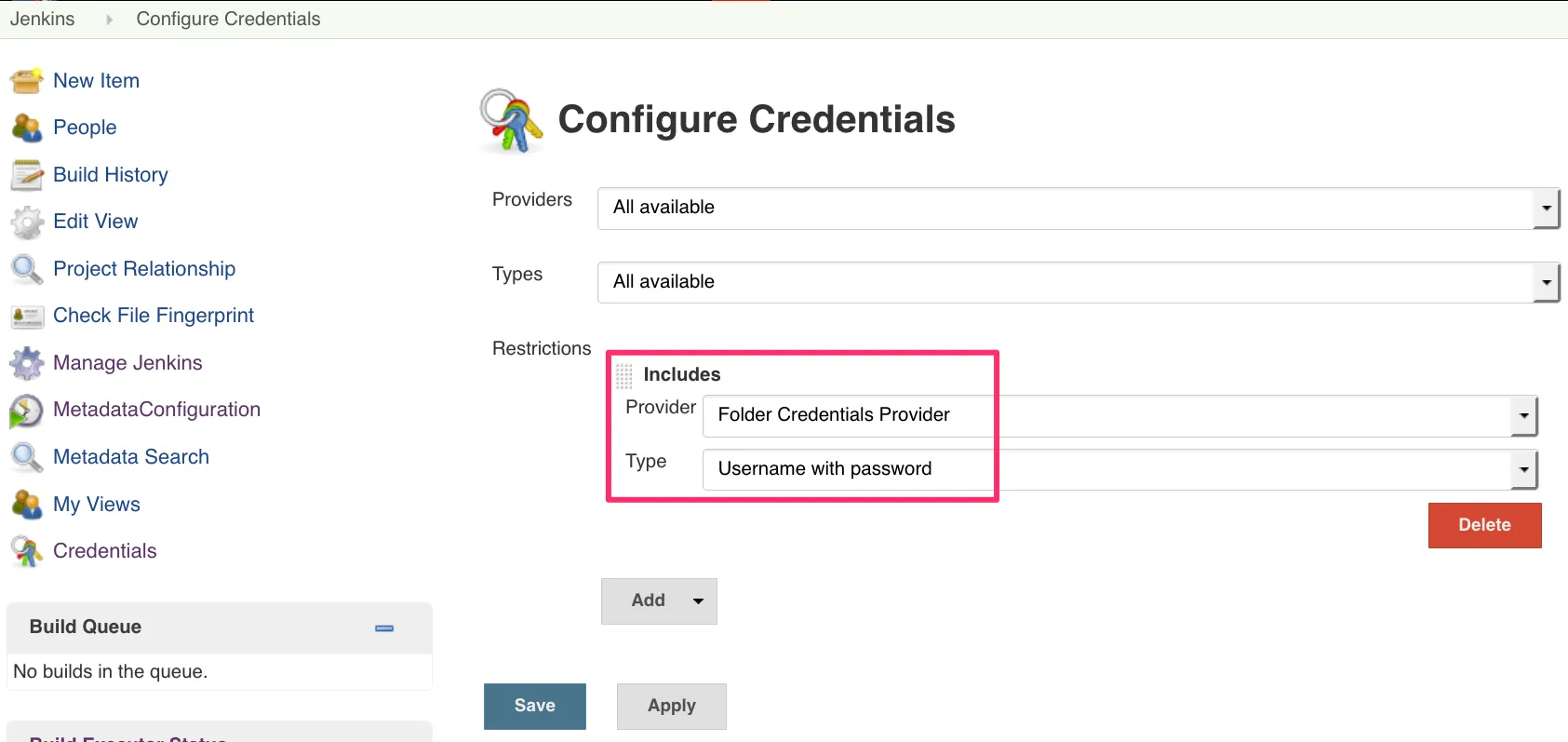This screenshot has width=1568, height=742.
Task: Click the Check File Fingerprint icon
Action: tap(27, 317)
